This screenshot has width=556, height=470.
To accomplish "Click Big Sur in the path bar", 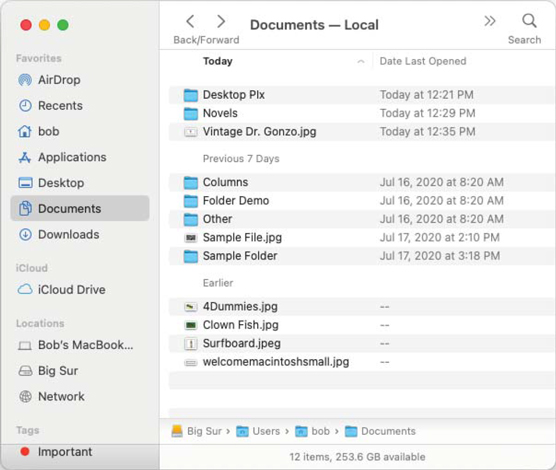I will 196,431.
